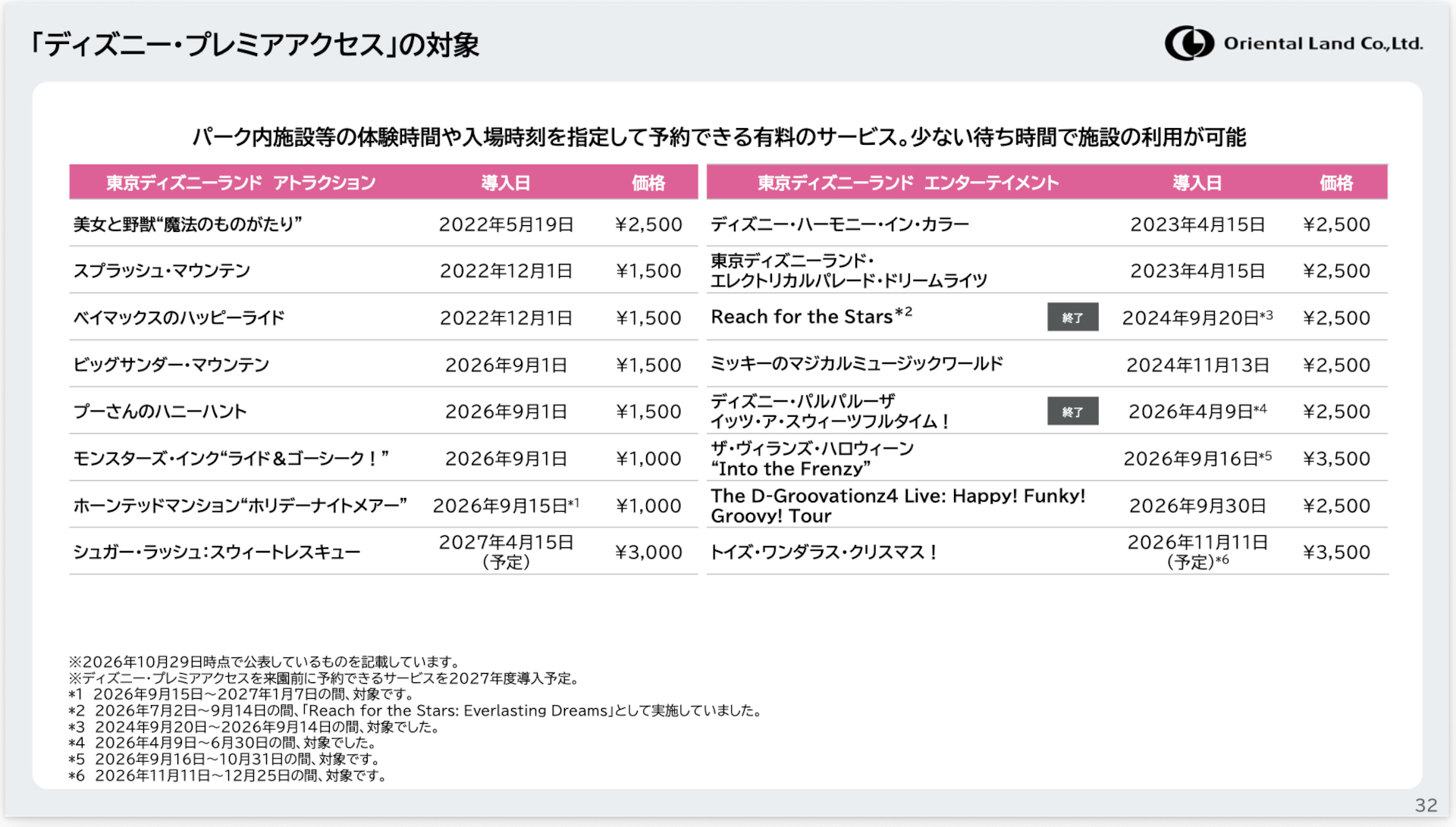Select the note mentioning 2026年10月29日時点
This screenshot has width=1456, height=827.
[264, 663]
